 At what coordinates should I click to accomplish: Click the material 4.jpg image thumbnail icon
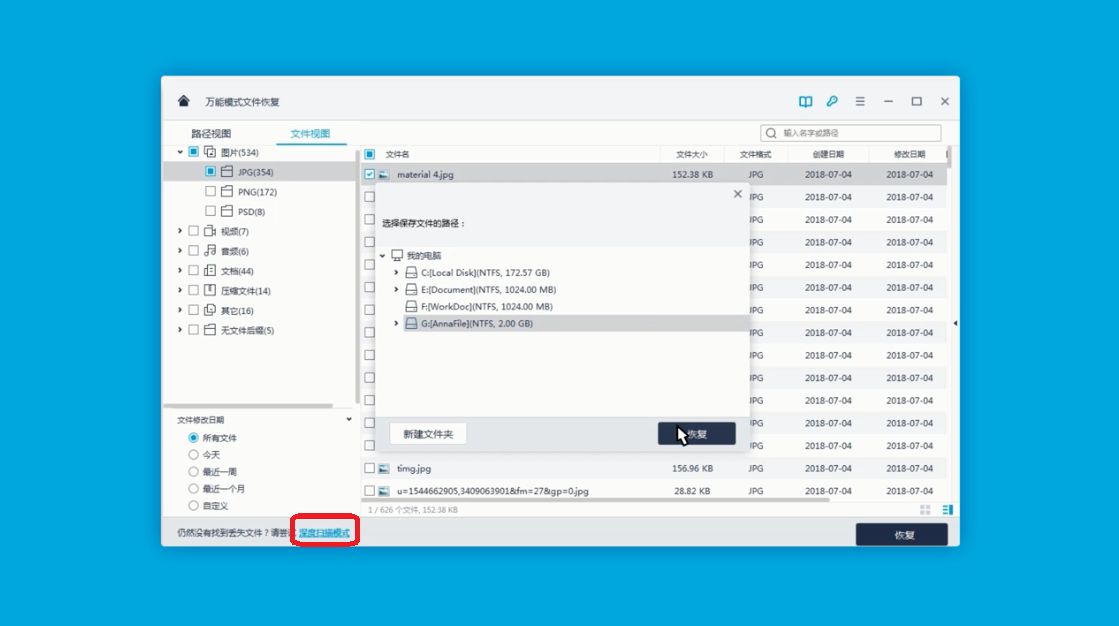(384, 174)
